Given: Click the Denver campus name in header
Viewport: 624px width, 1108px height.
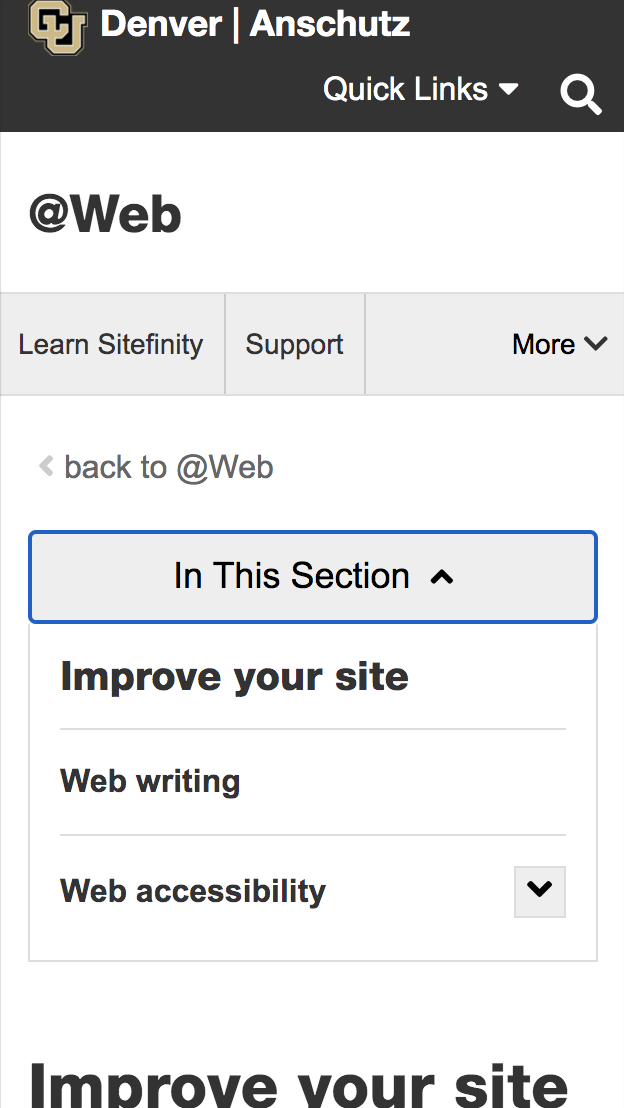Looking at the screenshot, I should 161,24.
